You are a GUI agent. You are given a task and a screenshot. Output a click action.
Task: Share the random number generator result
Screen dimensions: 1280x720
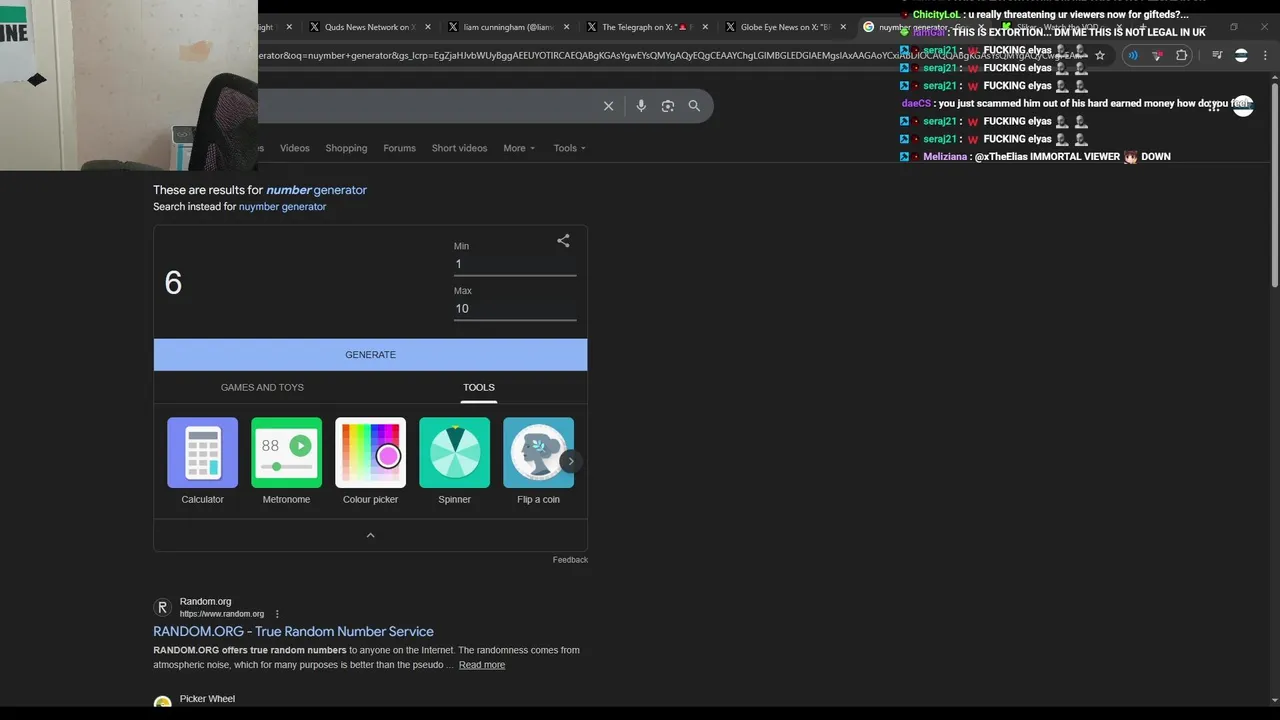tap(563, 241)
